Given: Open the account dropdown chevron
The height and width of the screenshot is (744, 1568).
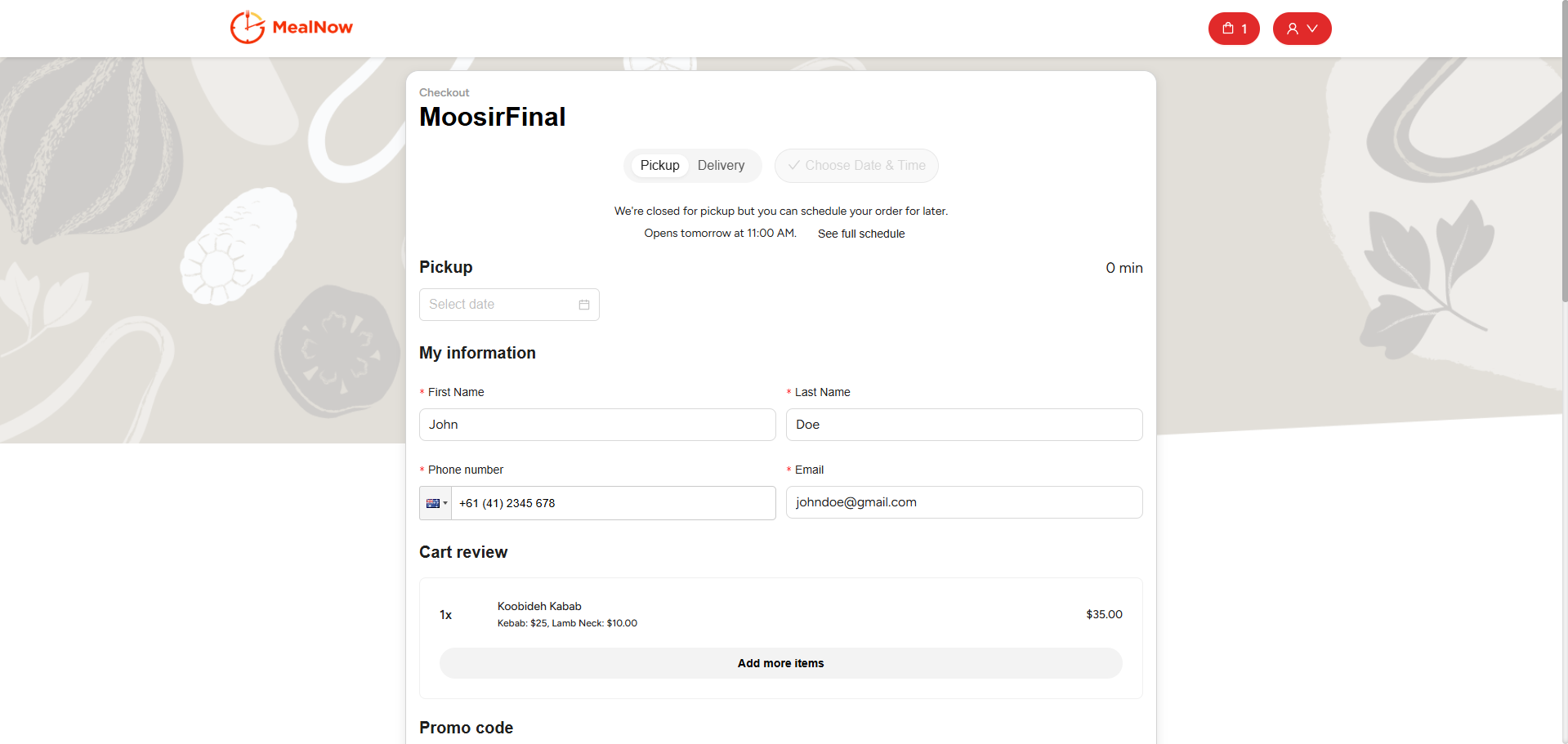Looking at the screenshot, I should coord(1312,29).
